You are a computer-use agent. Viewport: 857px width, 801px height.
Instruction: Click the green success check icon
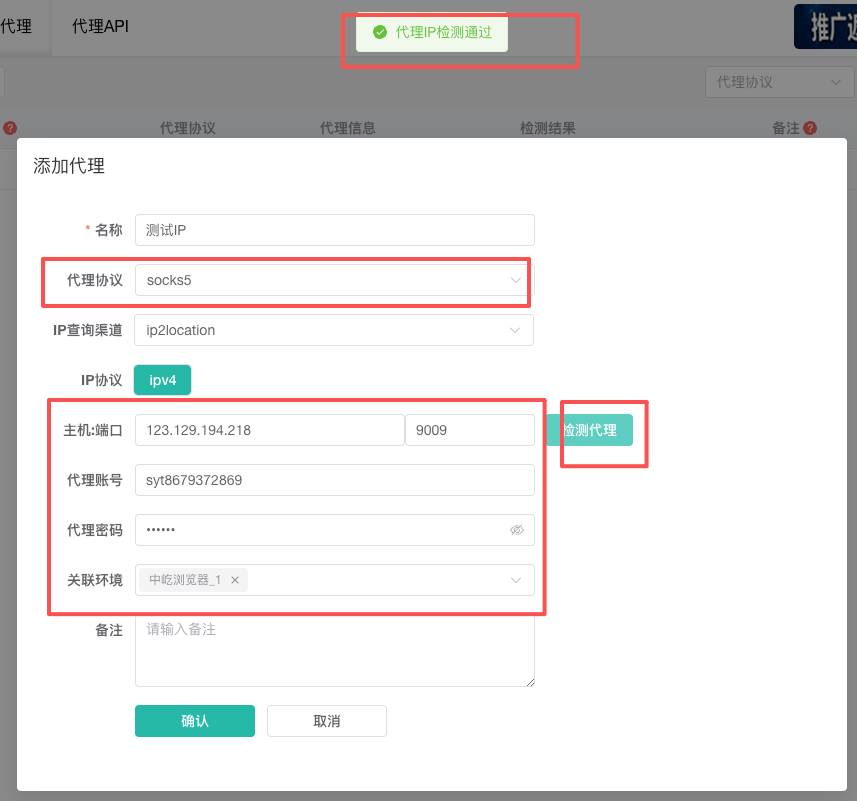tap(380, 32)
